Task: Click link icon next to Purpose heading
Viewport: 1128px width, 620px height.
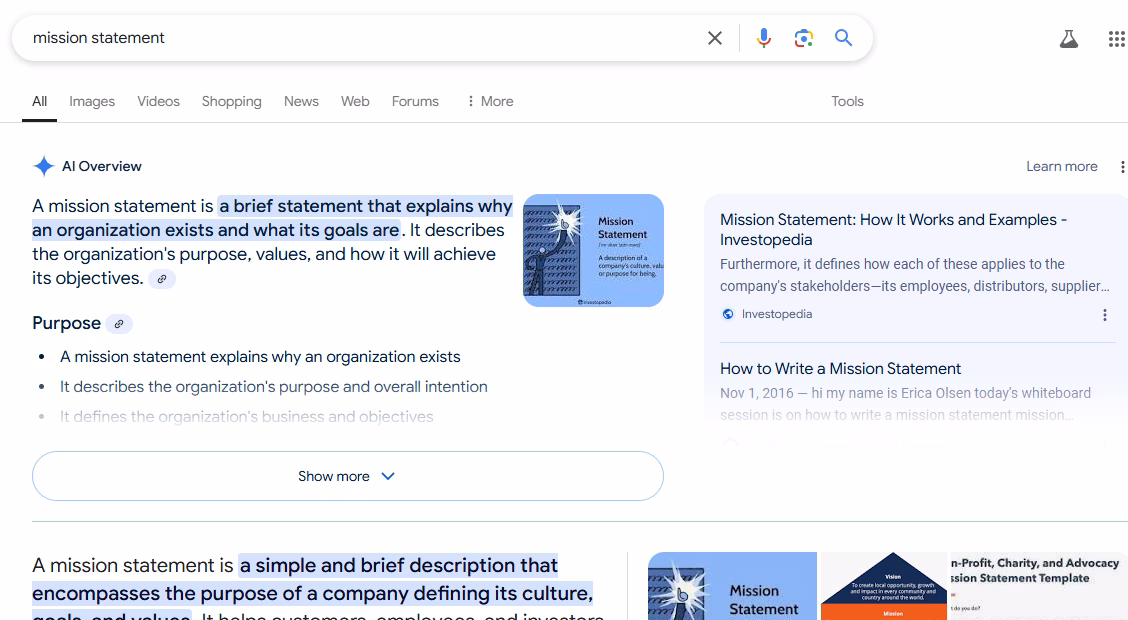Action: 119,324
